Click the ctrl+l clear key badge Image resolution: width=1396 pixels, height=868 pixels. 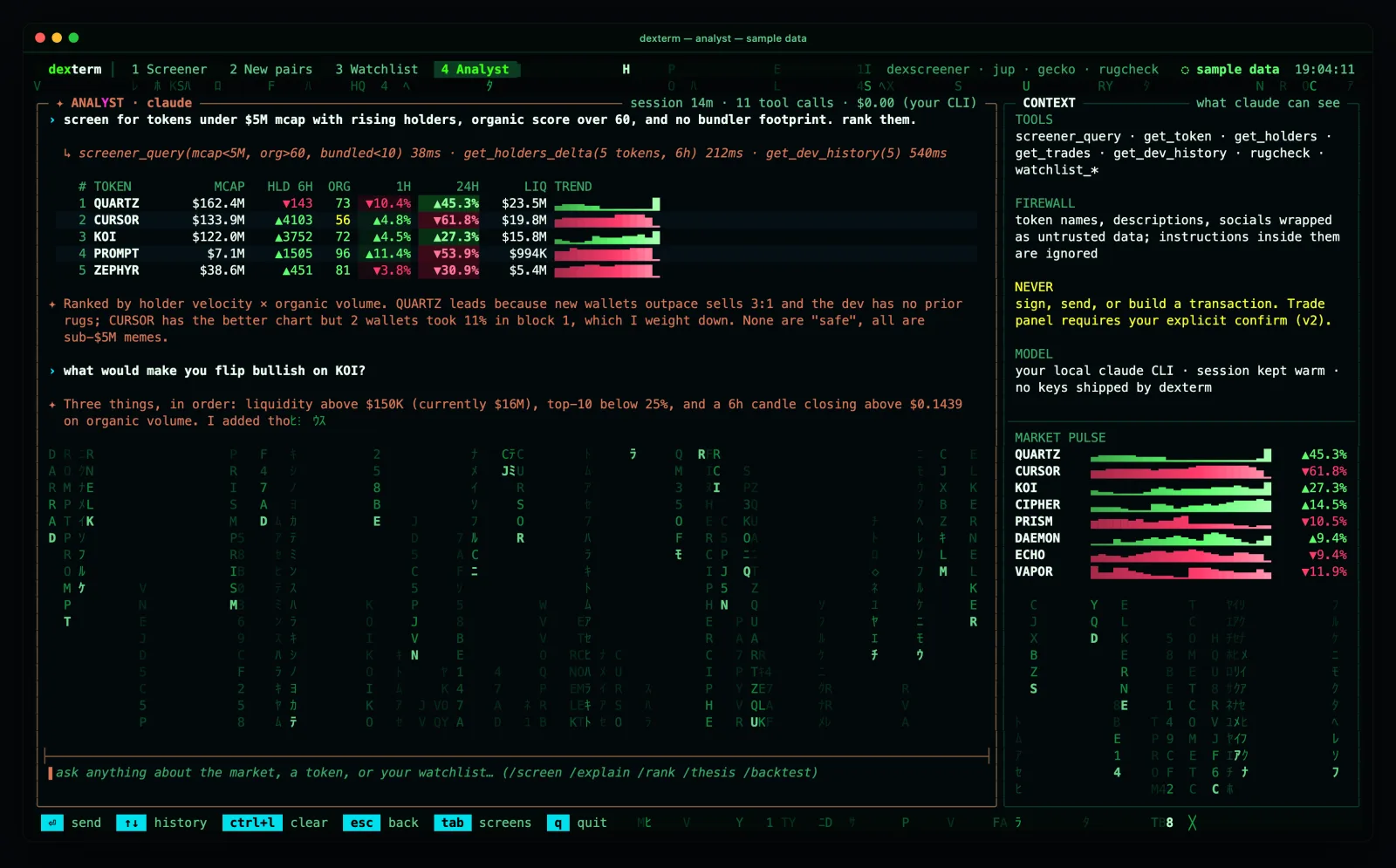(252, 823)
